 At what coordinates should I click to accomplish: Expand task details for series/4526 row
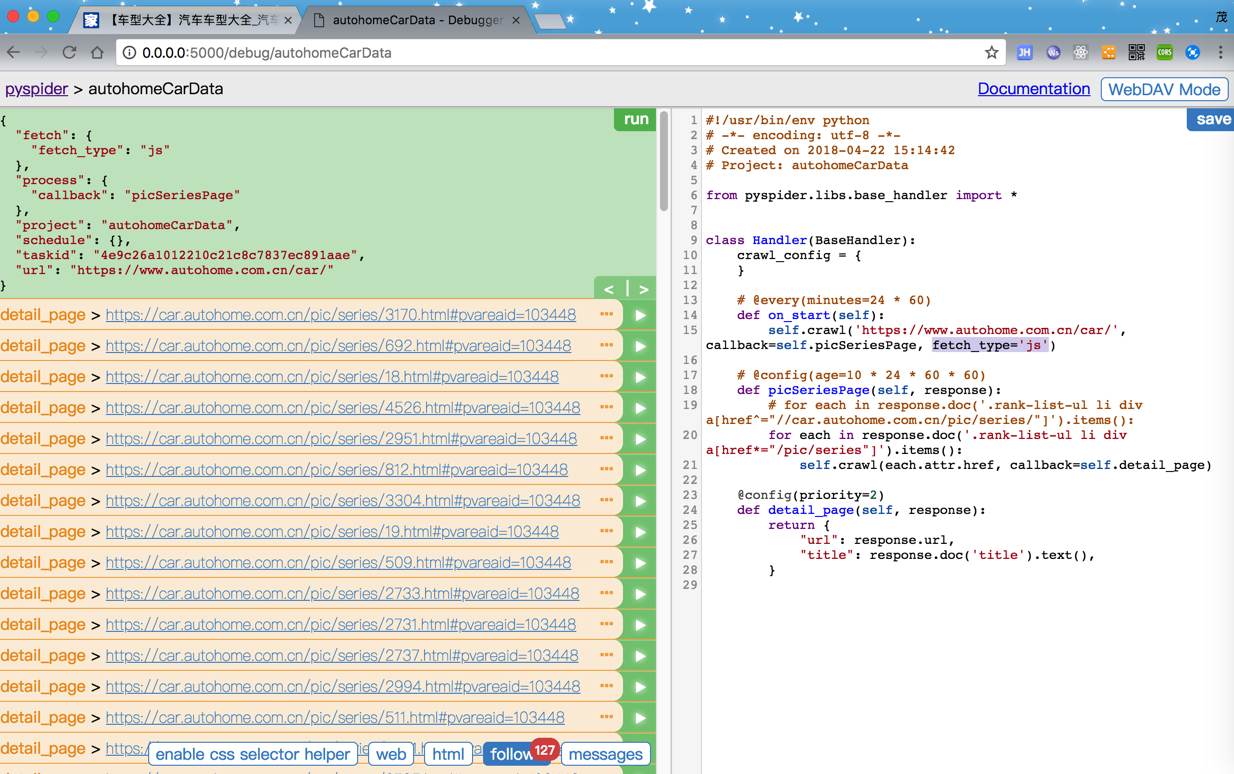click(x=606, y=408)
